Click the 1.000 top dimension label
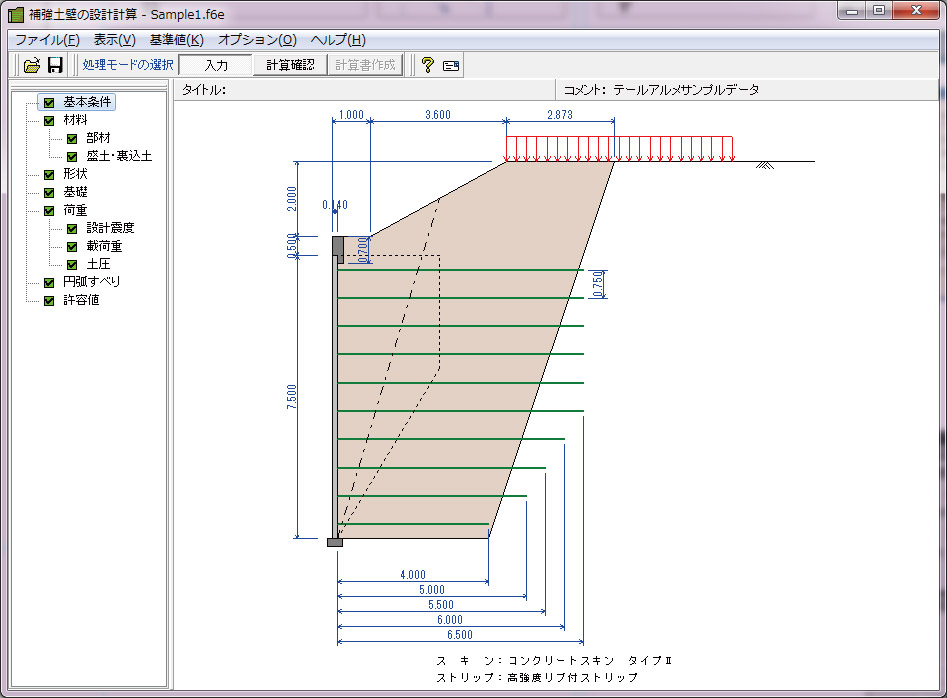Screen dimensions: 947x698 coord(351,115)
